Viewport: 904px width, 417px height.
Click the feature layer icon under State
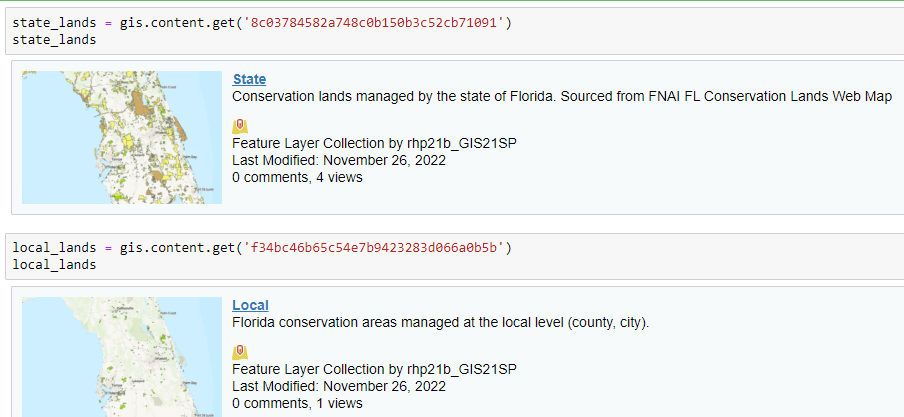[x=240, y=126]
